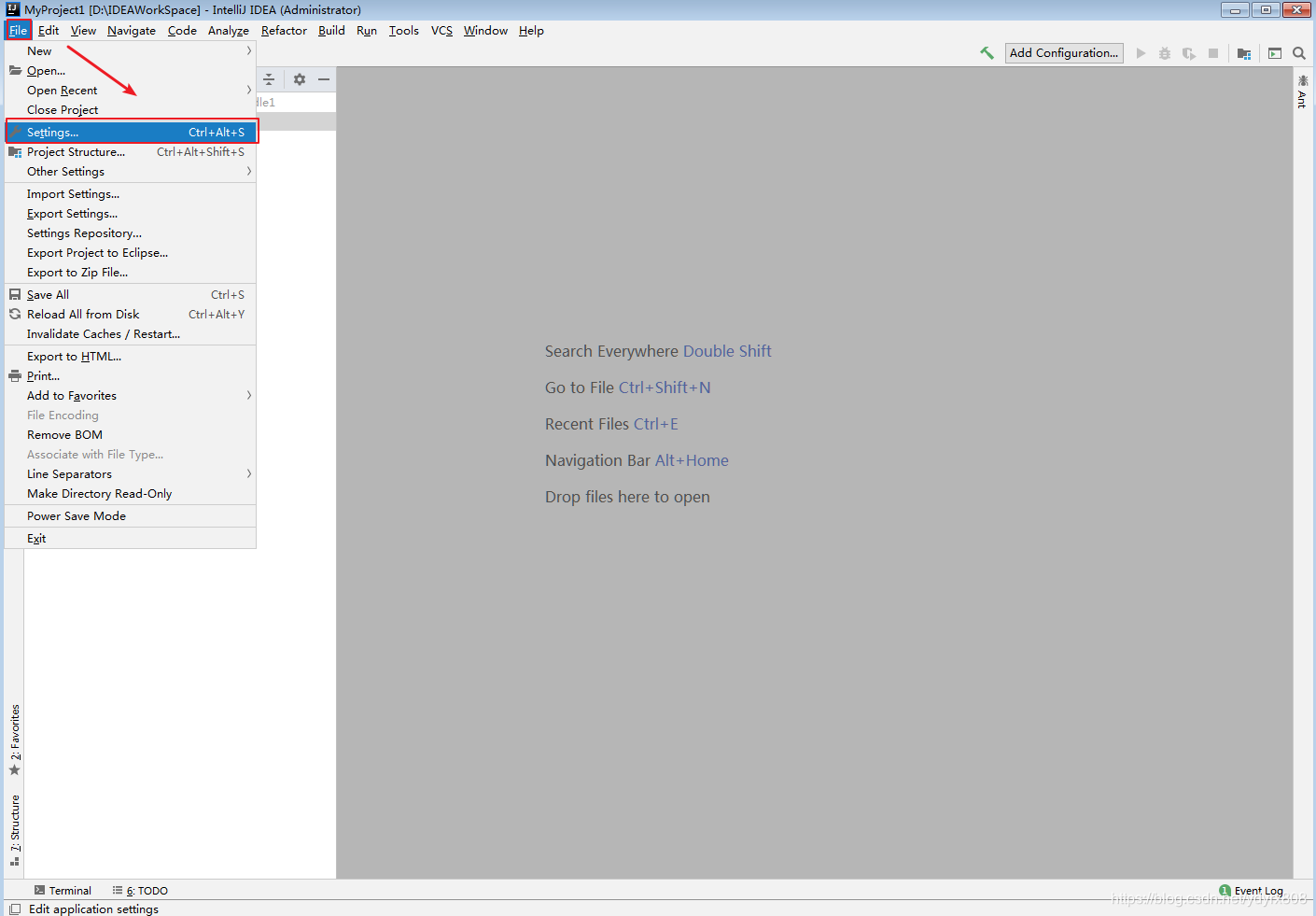Screen dimensions: 1316x916
Task: Click the Reload from Disk icon
Action: click(15, 314)
